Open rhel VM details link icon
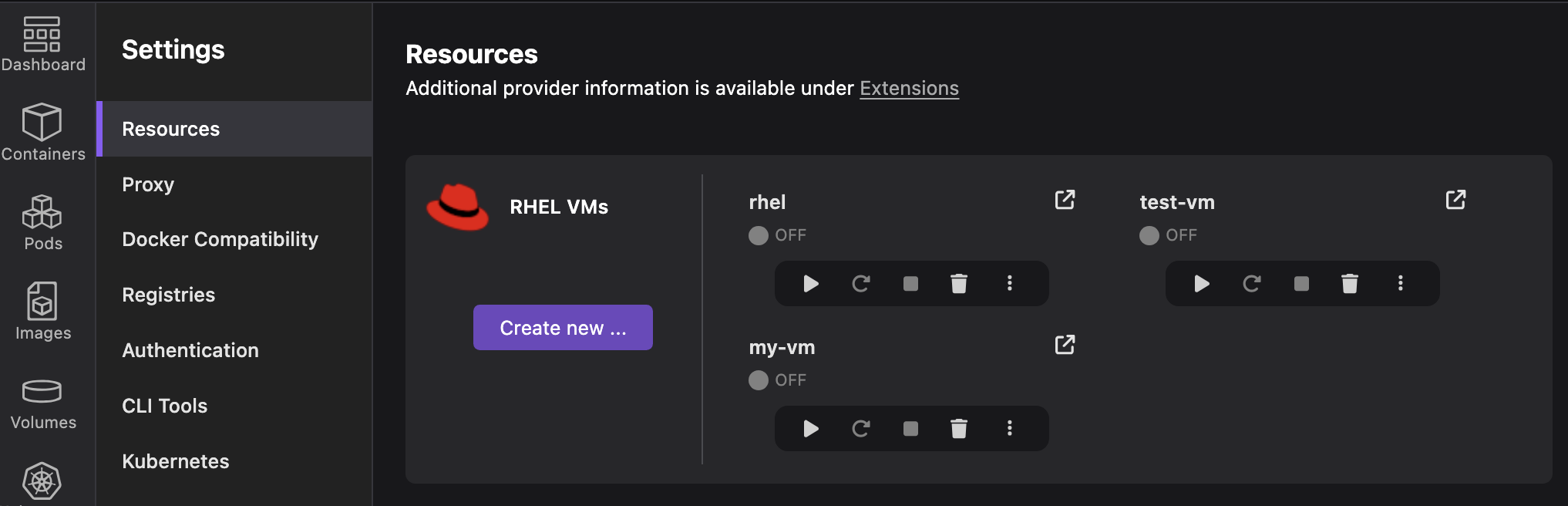Screen dimensions: 1568x506 1065,201
